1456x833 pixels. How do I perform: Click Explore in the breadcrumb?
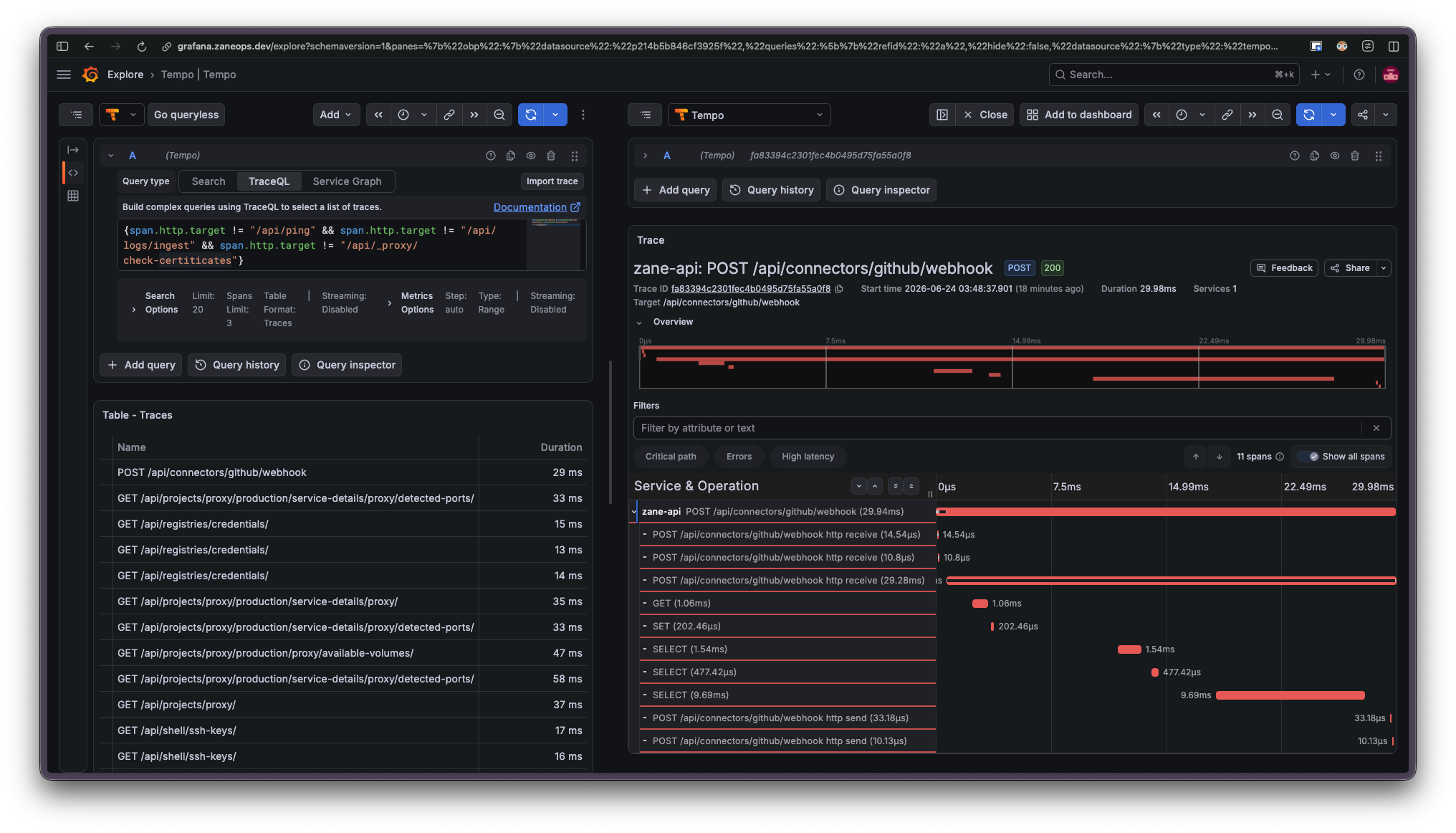125,75
